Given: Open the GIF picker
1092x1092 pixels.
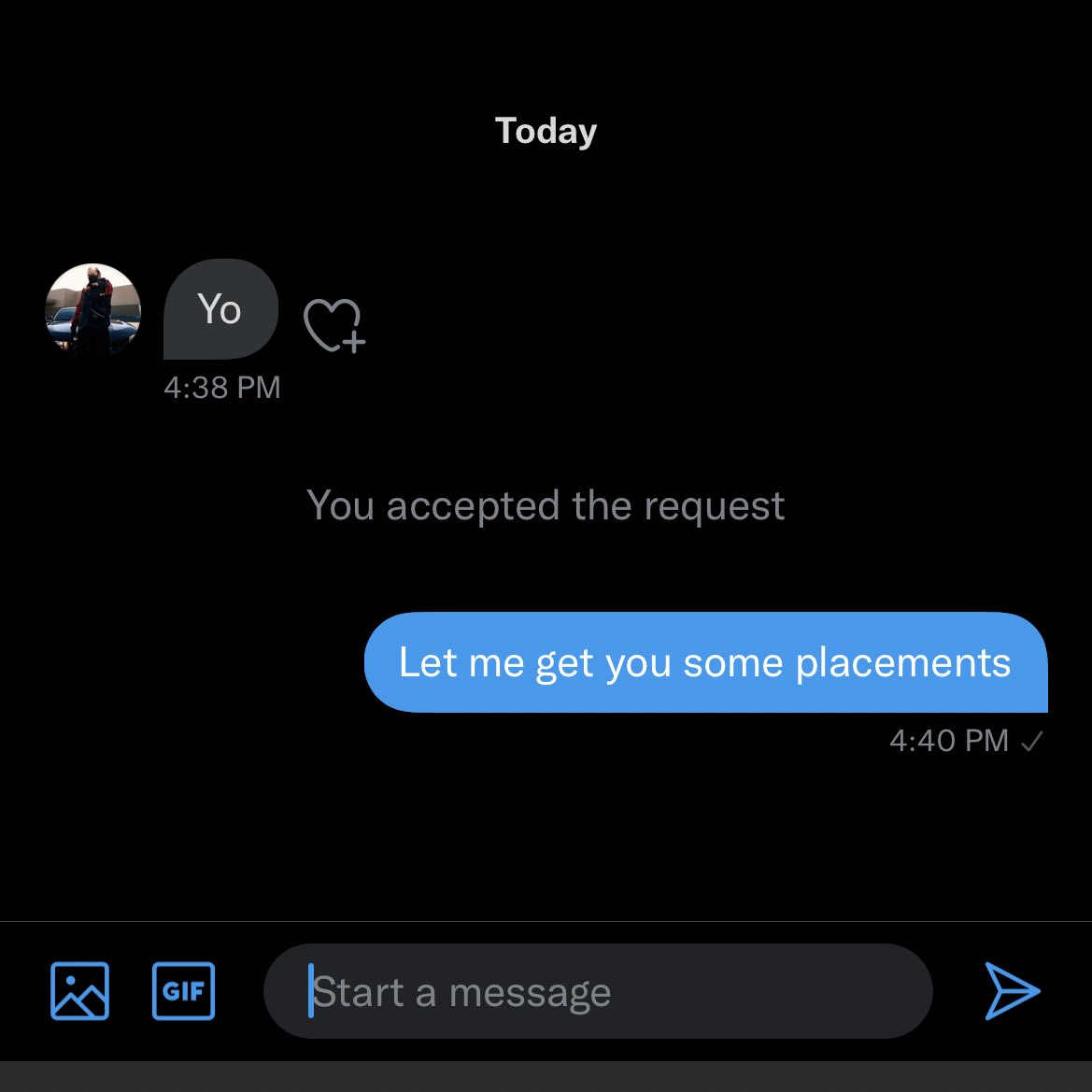Looking at the screenshot, I should [x=183, y=990].
